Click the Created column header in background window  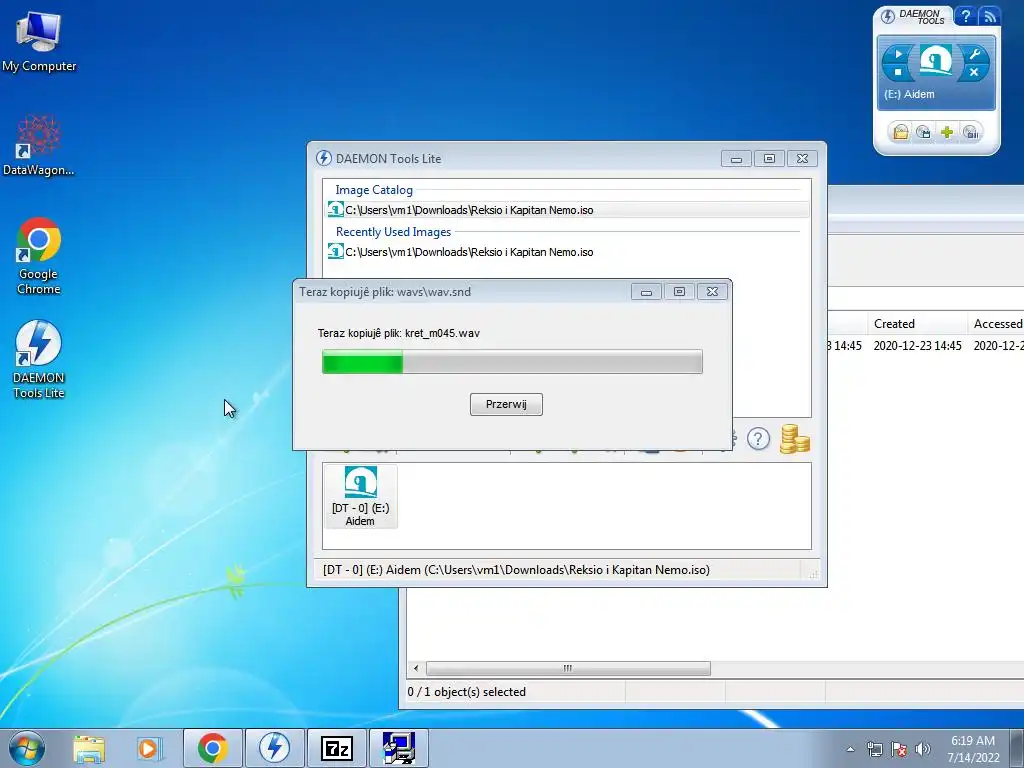917,324
